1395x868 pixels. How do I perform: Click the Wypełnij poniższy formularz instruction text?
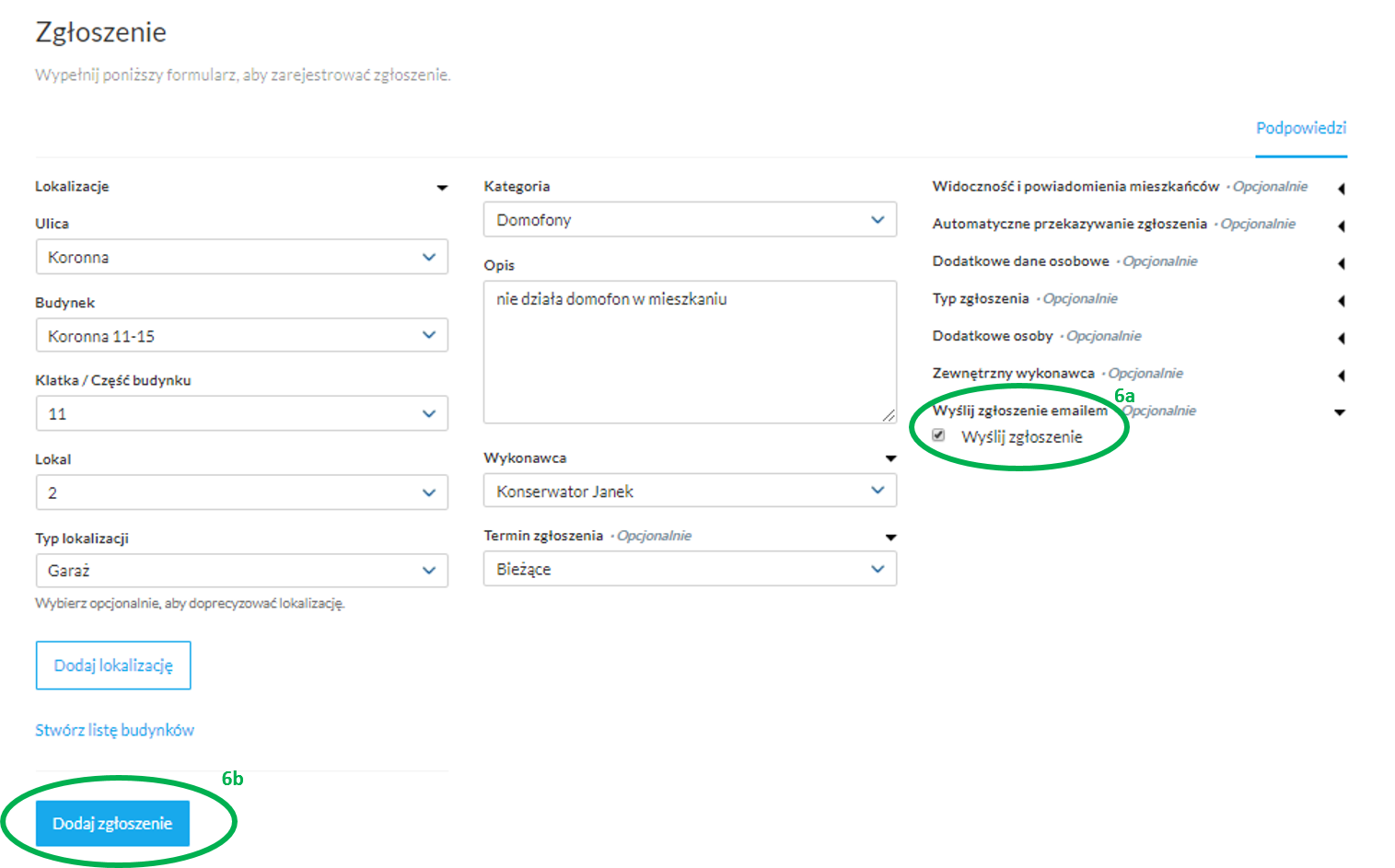tap(243, 75)
